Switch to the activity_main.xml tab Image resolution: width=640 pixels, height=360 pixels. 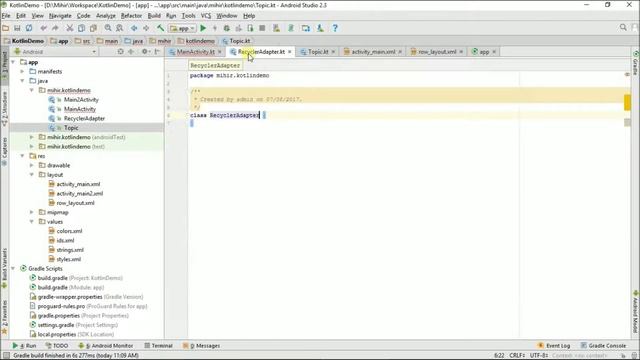pos(373,52)
